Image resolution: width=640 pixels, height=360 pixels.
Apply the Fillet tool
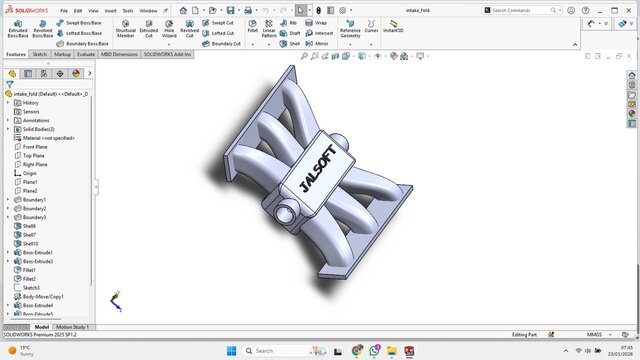pyautogui.click(x=253, y=26)
